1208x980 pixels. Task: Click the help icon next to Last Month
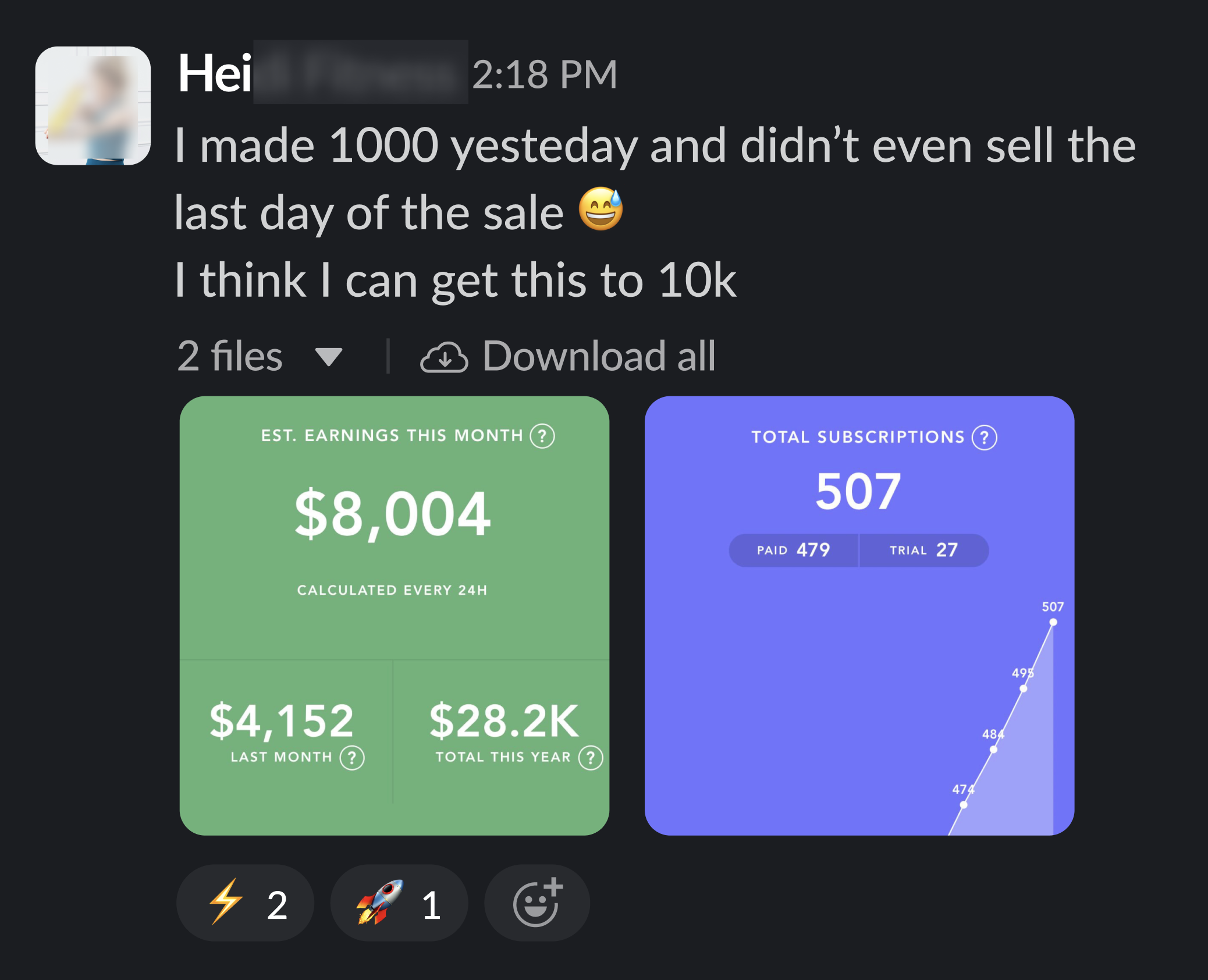352,758
